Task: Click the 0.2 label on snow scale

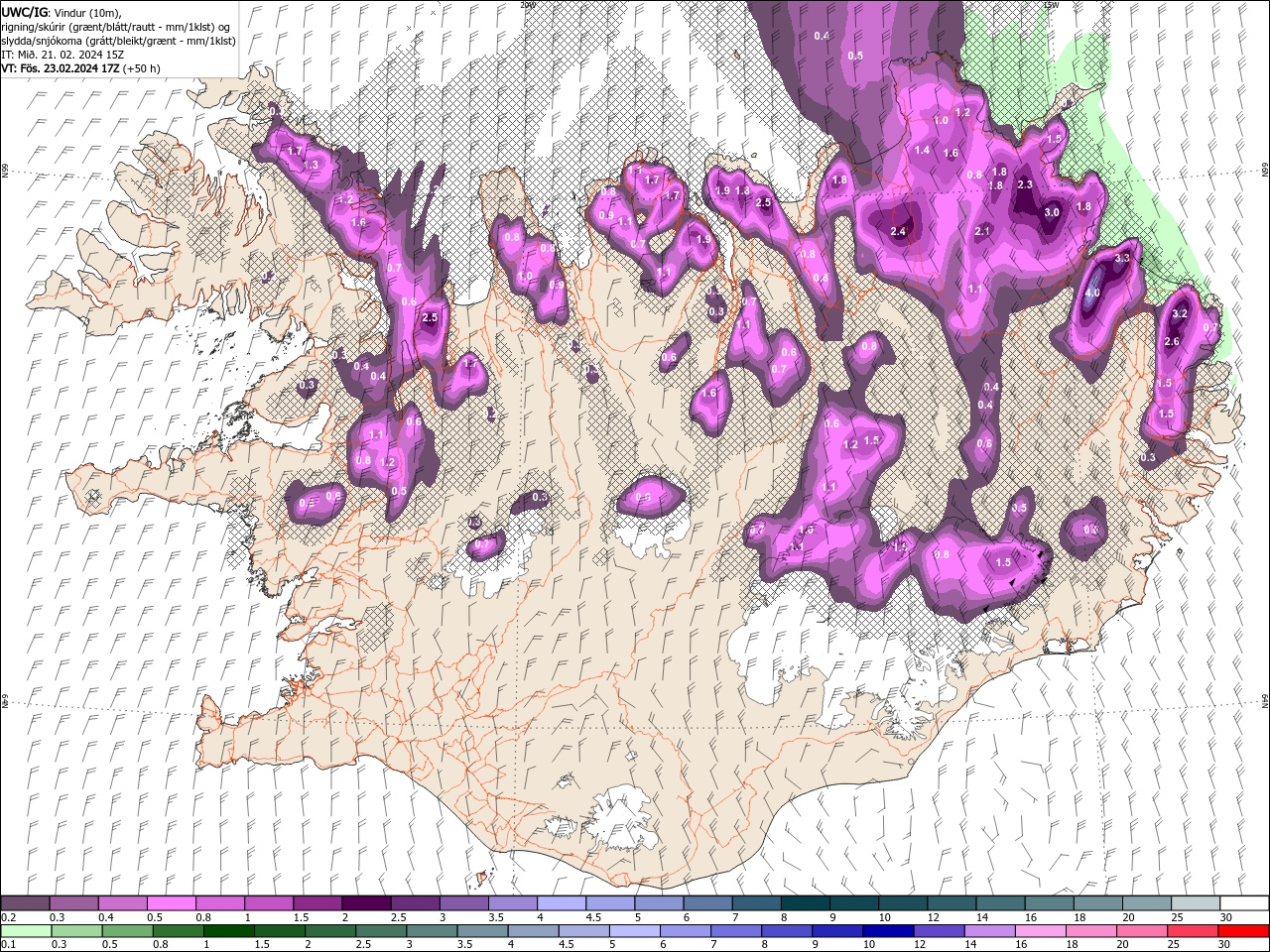Action: (8, 917)
